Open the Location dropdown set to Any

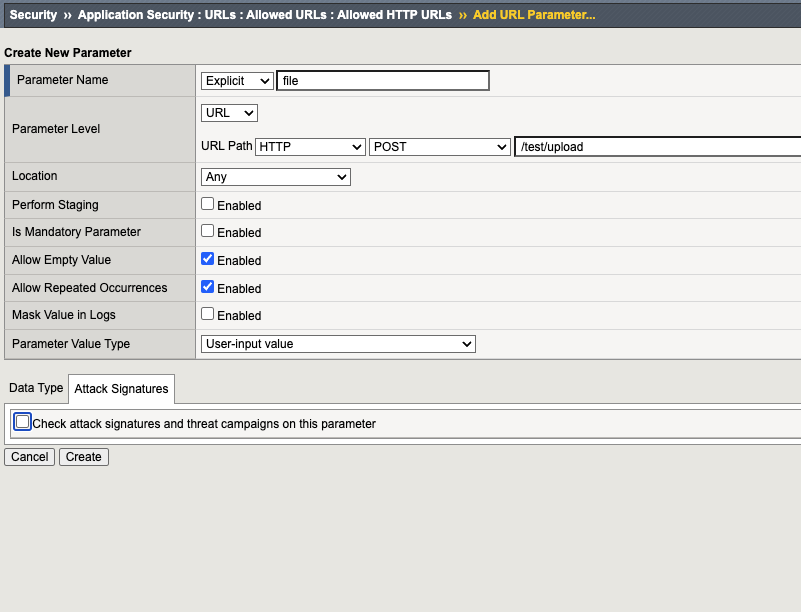[x=275, y=176]
